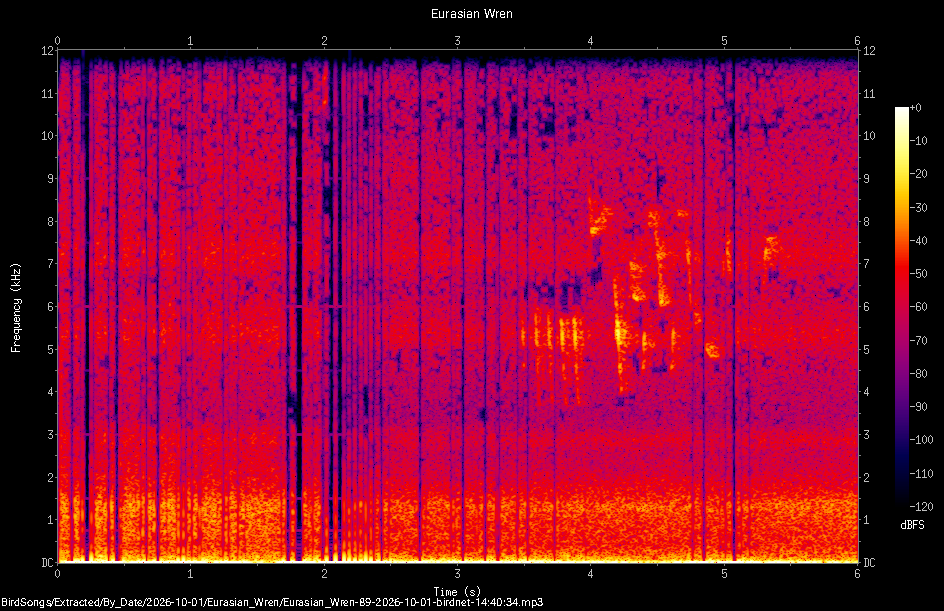Viewport: 944px width, 611px height.
Task: Click the "6" tick on the bottom time axis
Action: (857, 574)
